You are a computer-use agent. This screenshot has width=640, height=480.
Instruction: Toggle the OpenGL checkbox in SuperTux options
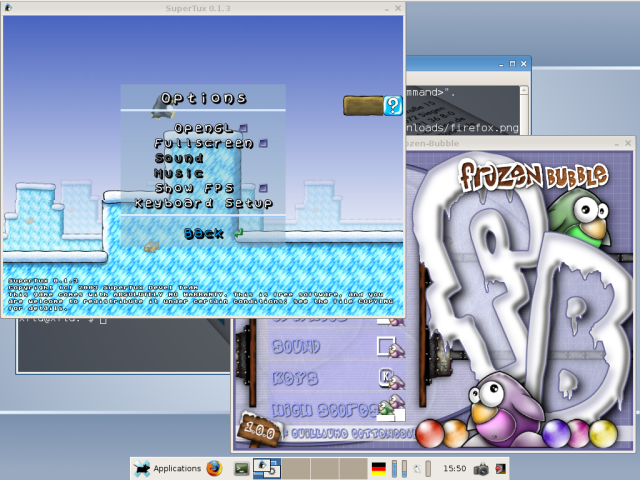point(243,128)
